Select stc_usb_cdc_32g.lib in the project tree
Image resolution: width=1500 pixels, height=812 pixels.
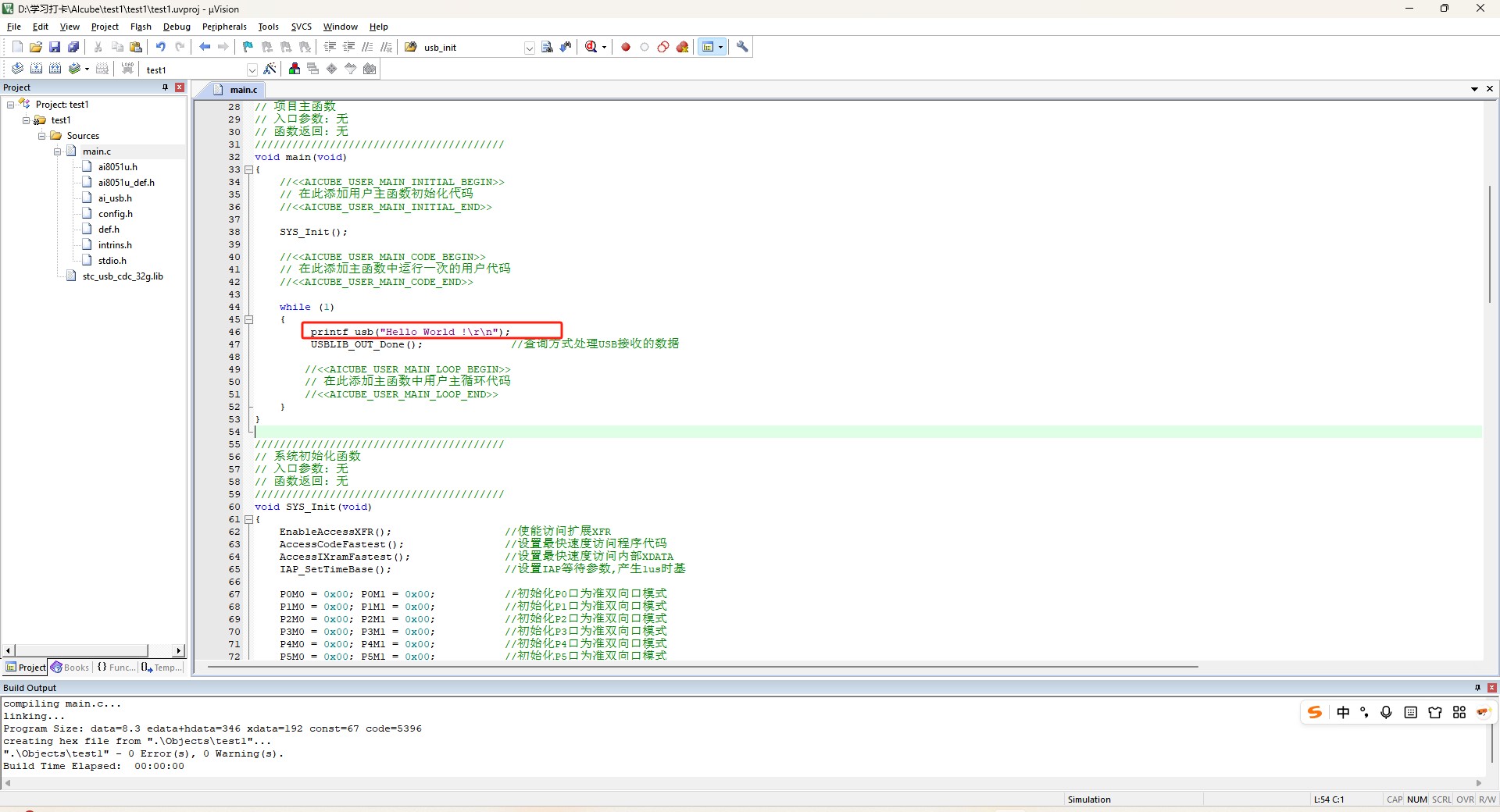pos(123,276)
